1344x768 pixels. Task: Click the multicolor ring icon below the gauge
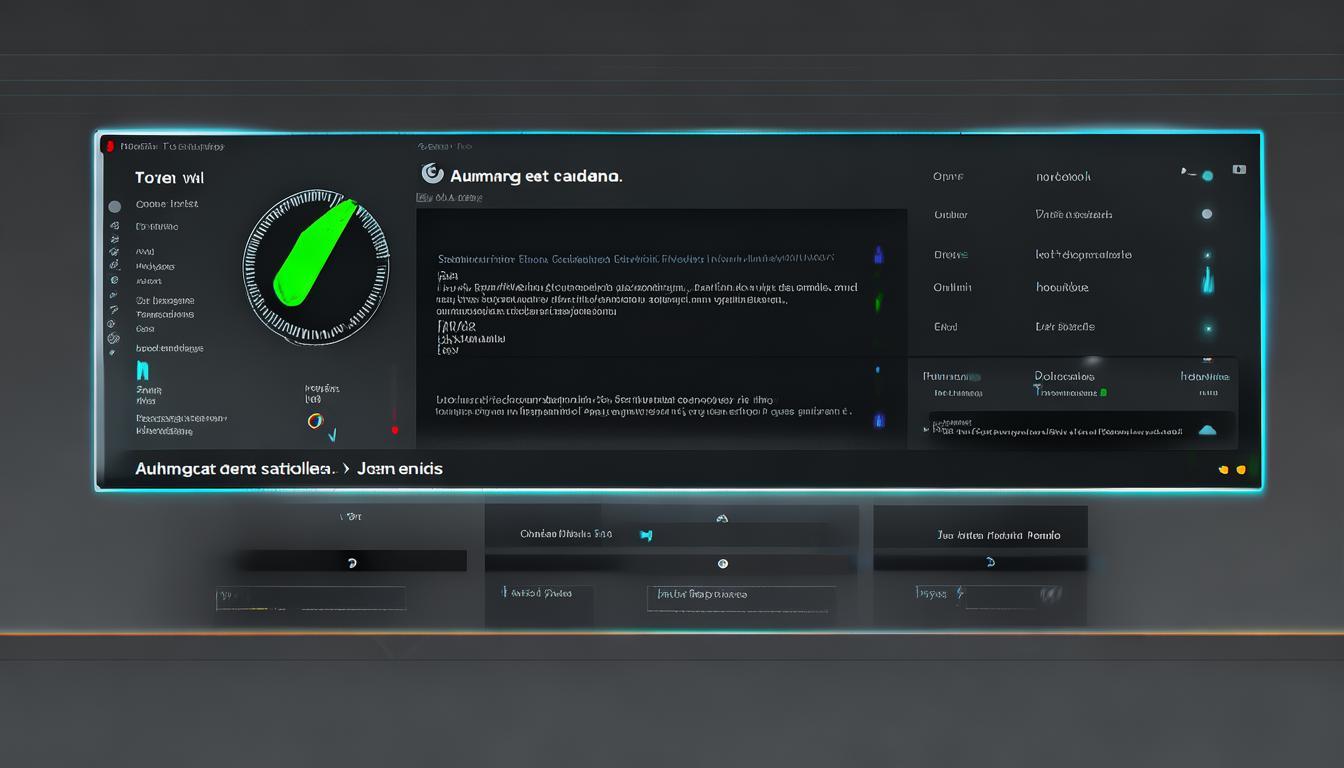314,421
